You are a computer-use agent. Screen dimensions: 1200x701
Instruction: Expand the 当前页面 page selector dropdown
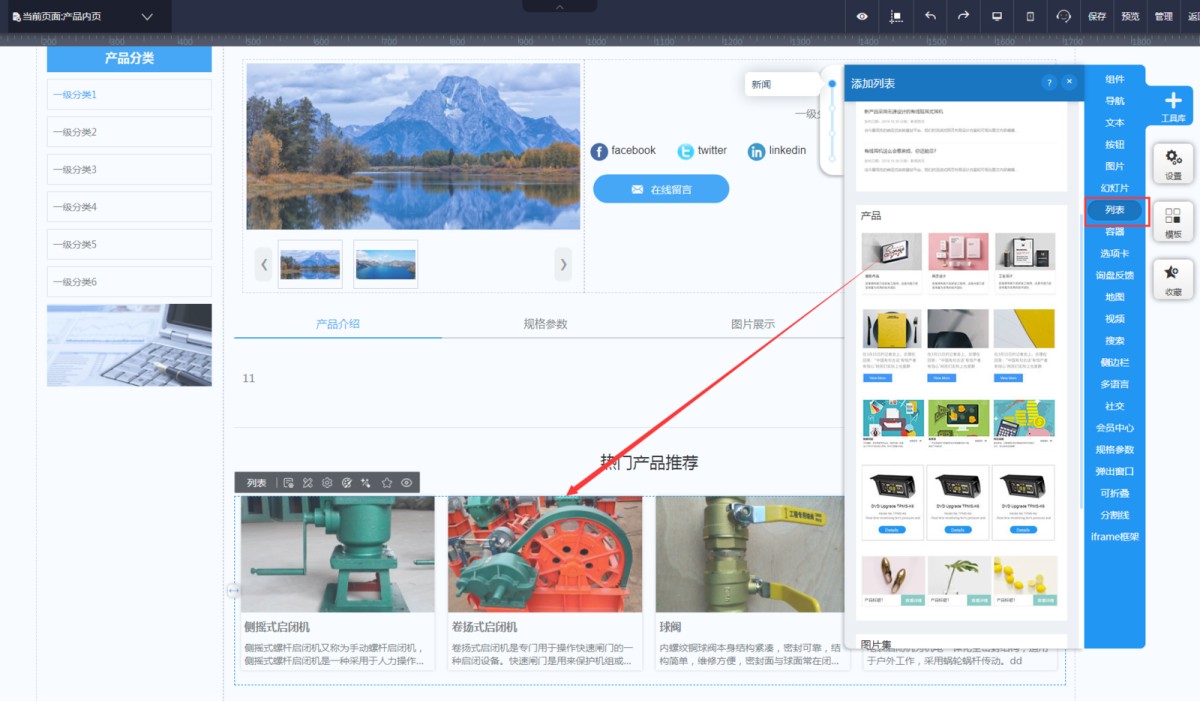coord(147,17)
